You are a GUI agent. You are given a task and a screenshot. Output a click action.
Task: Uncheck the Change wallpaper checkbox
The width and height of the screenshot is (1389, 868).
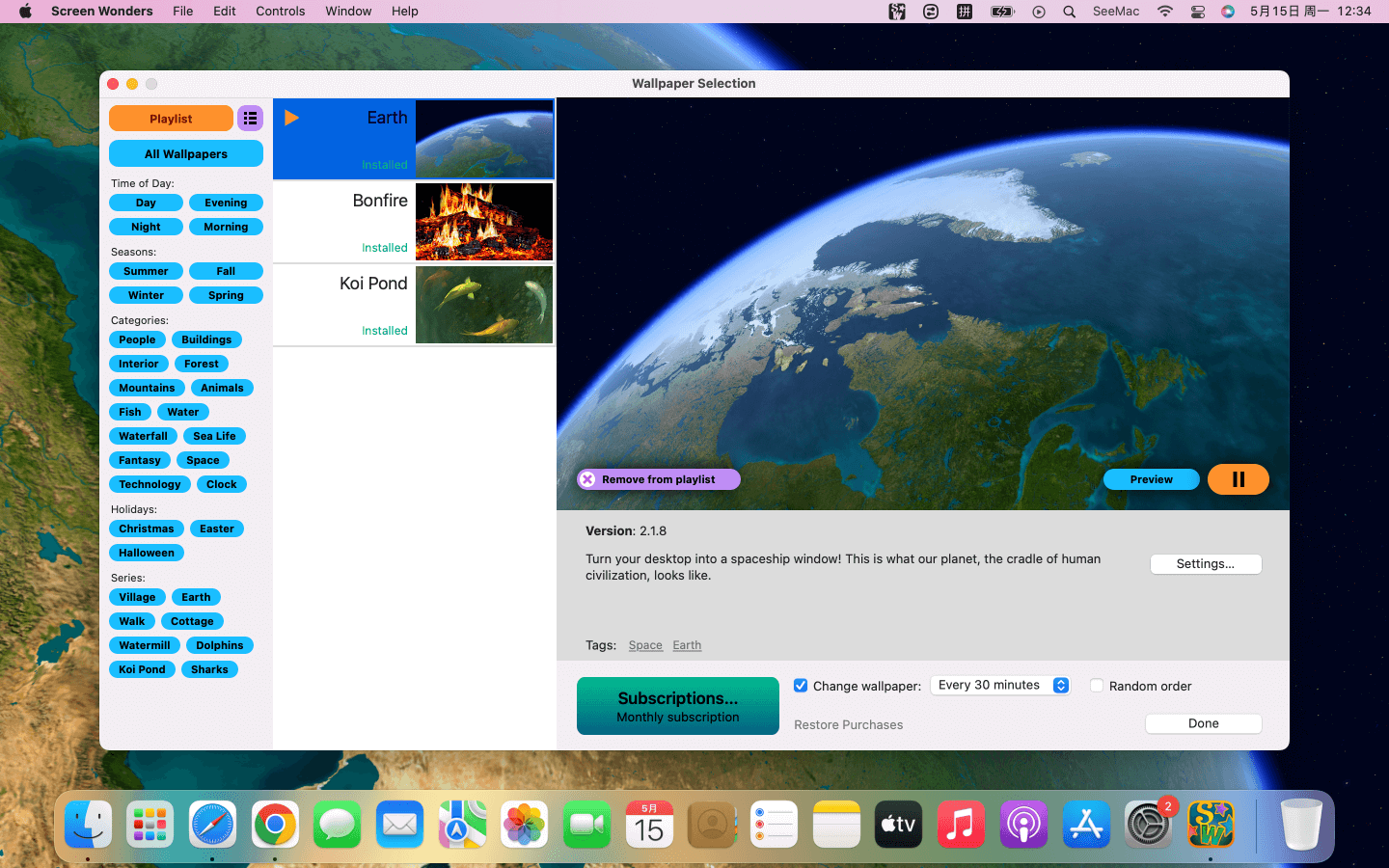pos(801,686)
